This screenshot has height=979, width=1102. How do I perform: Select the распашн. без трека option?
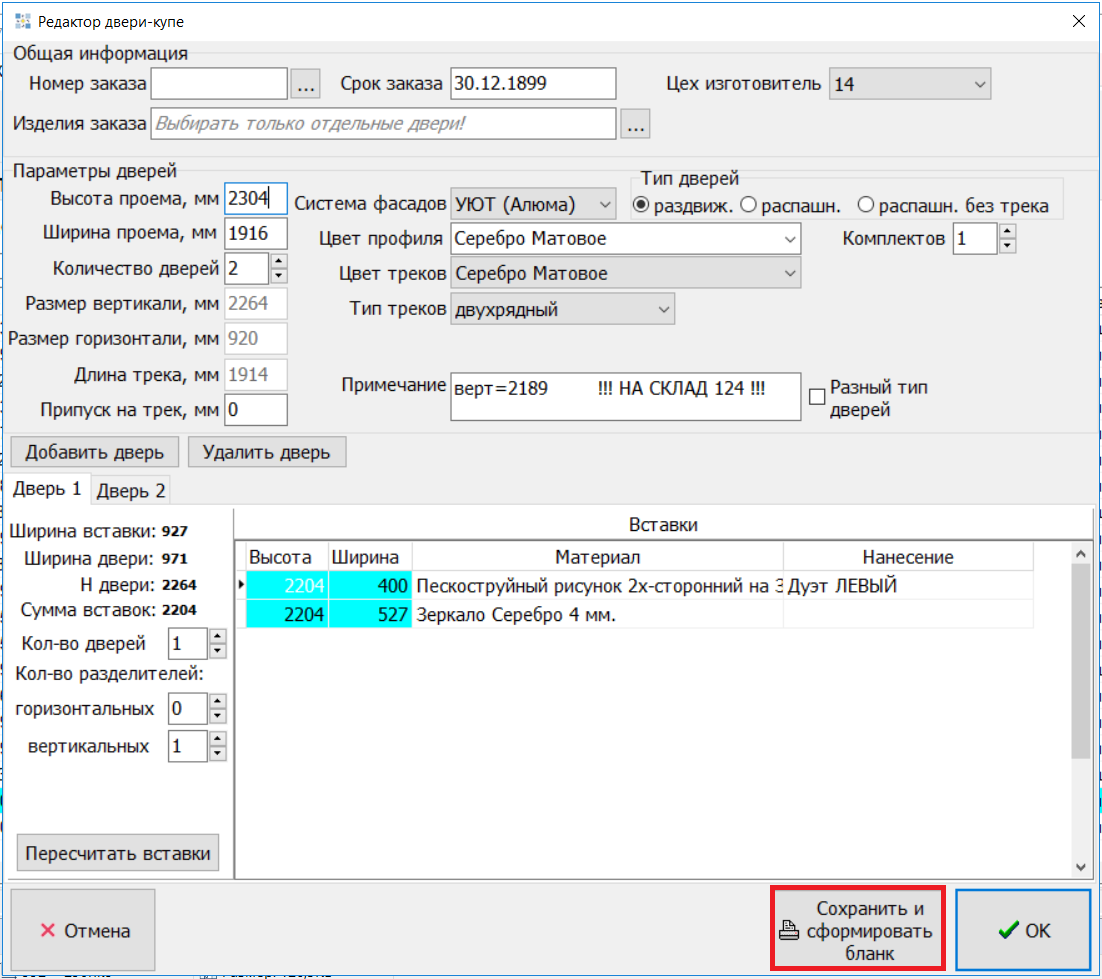pos(866,206)
